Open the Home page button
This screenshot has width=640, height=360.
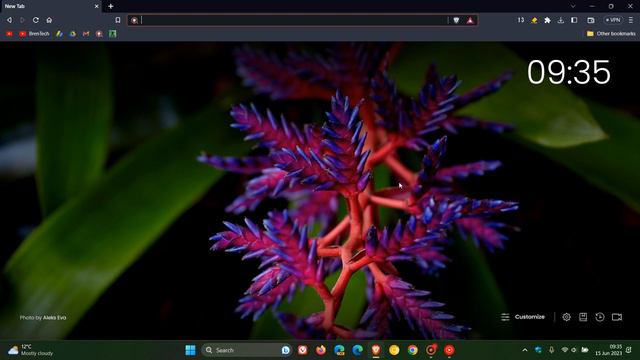49,20
